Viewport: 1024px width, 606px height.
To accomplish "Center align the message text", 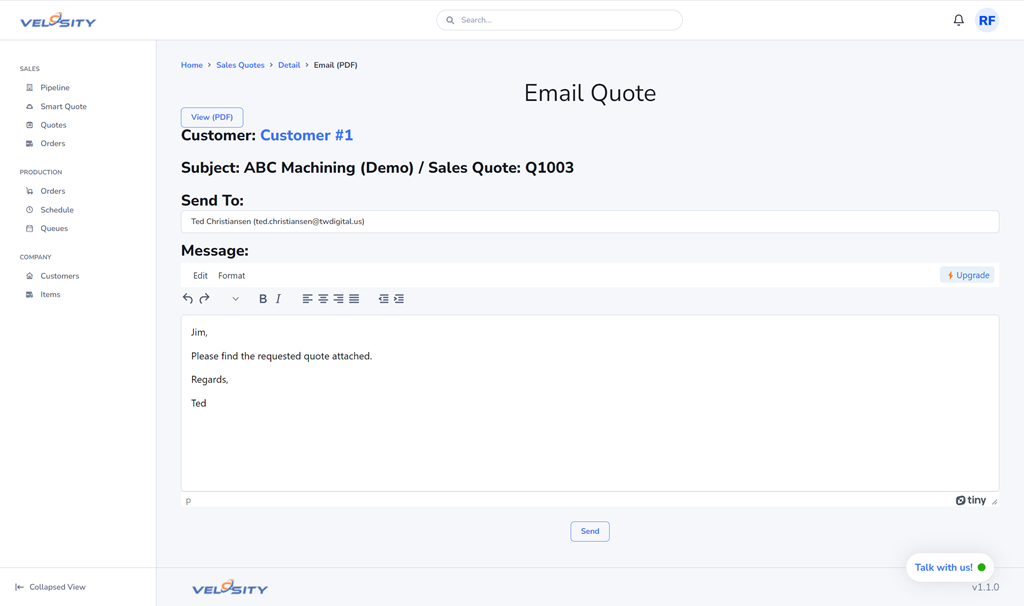I will click(323, 299).
